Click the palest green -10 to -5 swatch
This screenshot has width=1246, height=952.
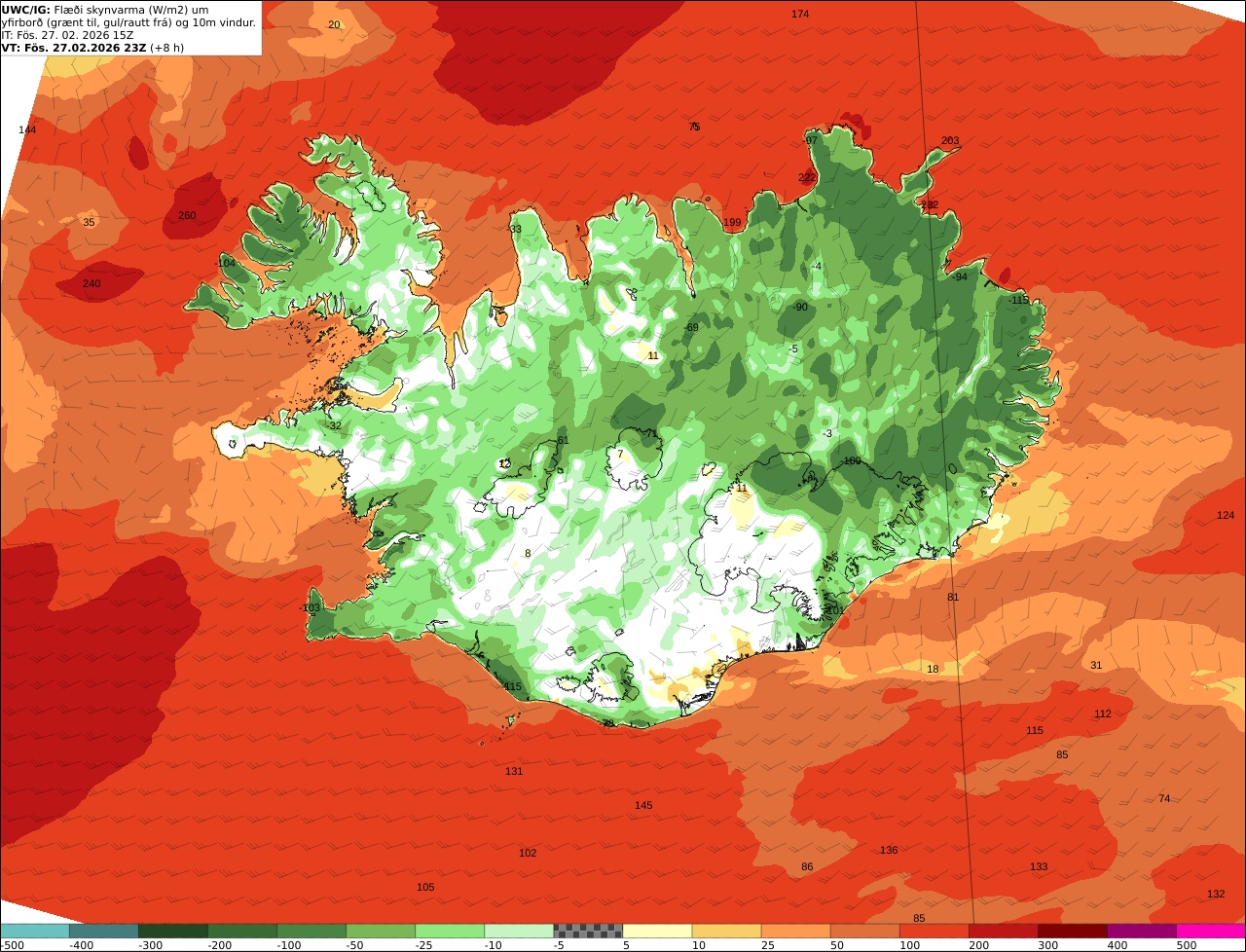pos(519,931)
